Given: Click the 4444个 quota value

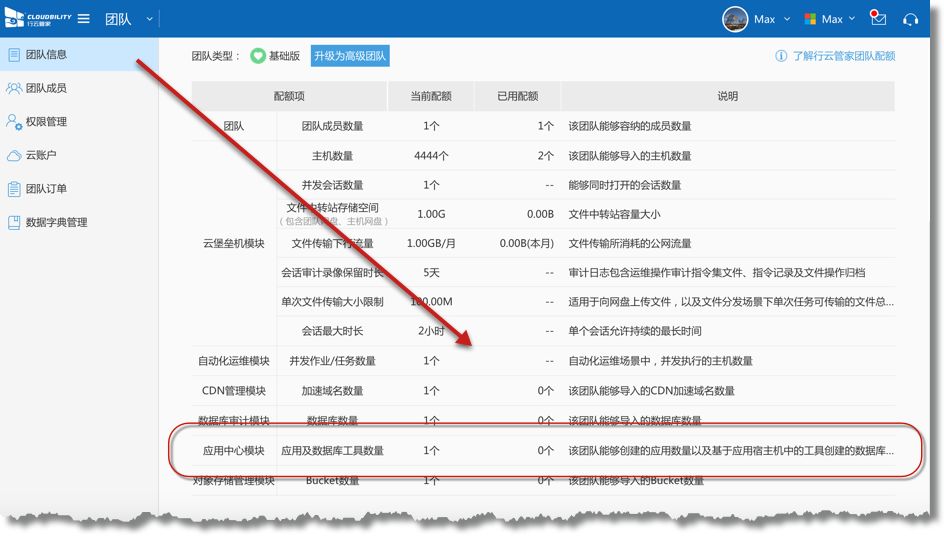Looking at the screenshot, I should tap(431, 156).
